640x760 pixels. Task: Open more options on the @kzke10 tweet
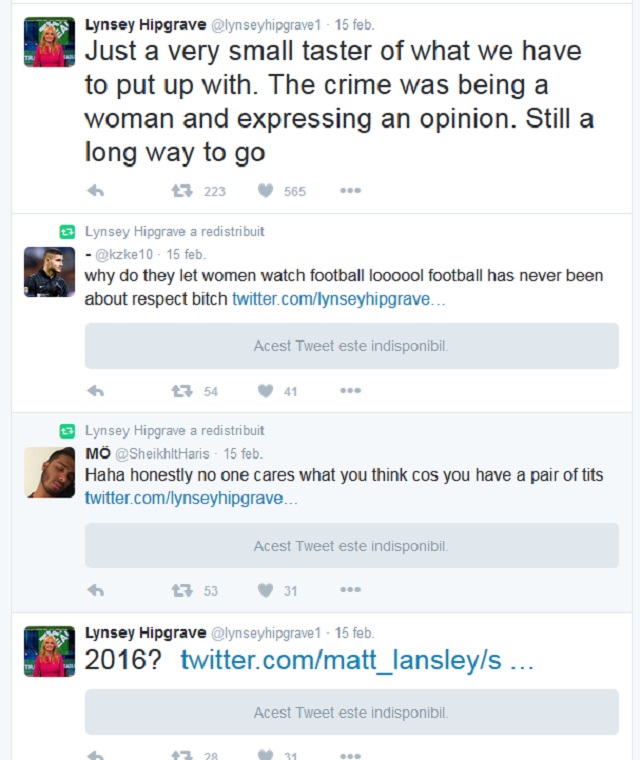(350, 391)
